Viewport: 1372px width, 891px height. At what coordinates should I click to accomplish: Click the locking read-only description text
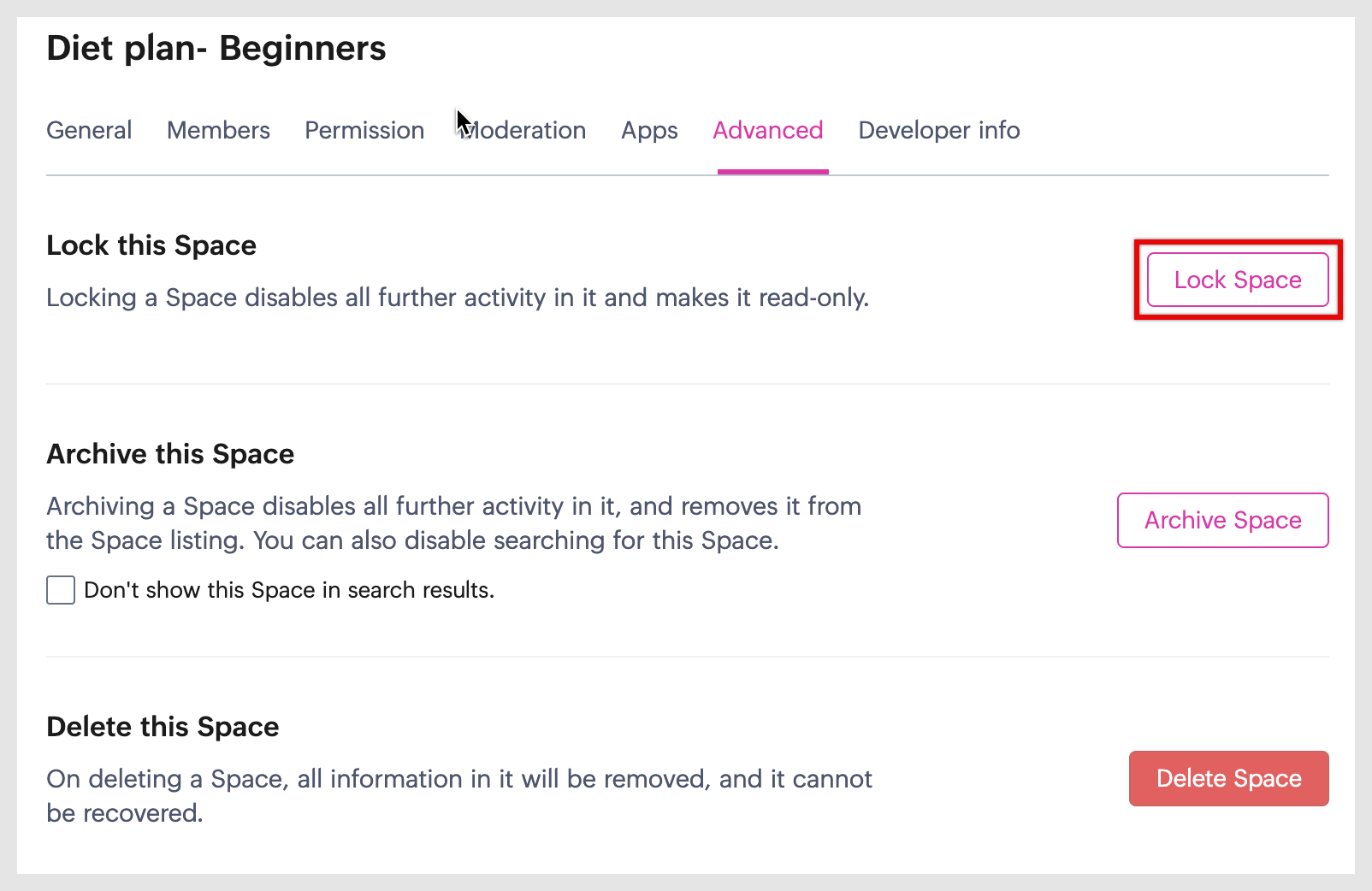click(x=457, y=298)
